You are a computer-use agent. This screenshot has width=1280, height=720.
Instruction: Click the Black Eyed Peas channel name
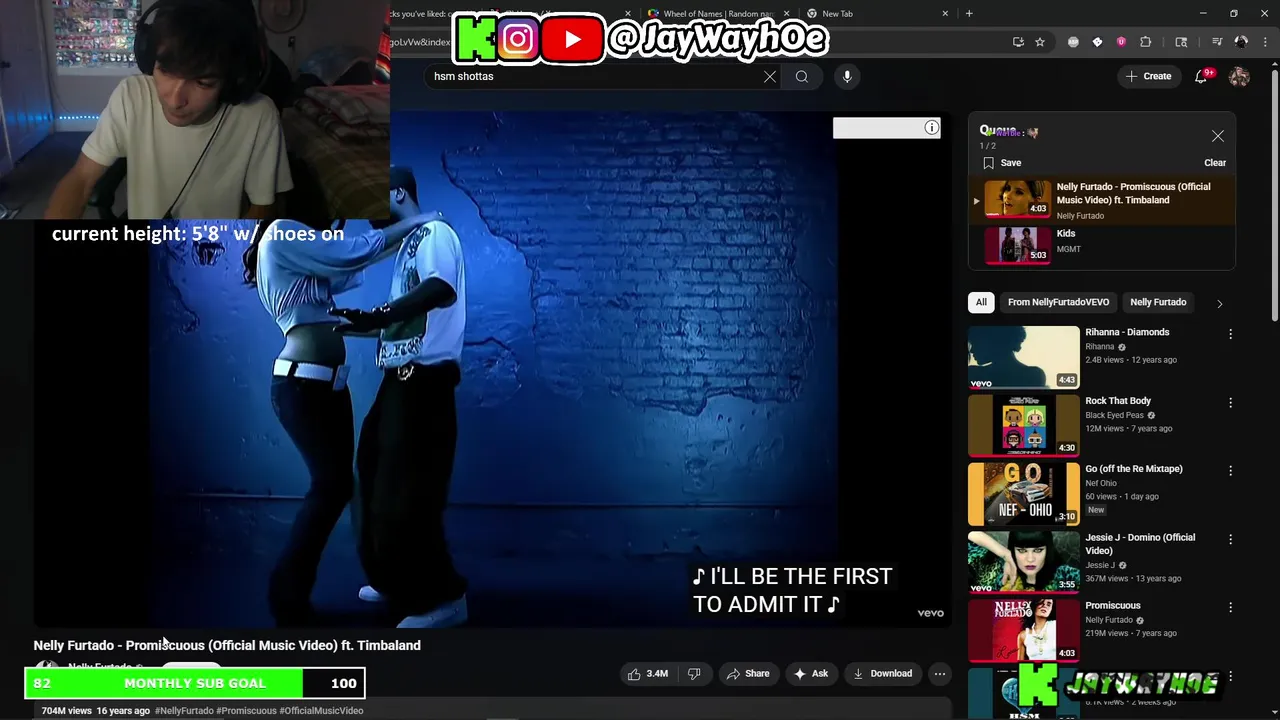coord(1115,415)
